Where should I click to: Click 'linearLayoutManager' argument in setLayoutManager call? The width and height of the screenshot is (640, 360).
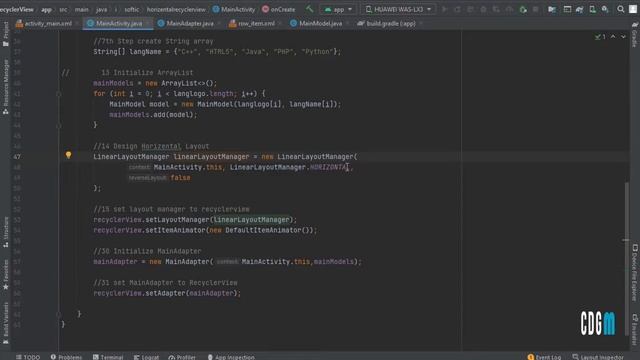(251, 220)
